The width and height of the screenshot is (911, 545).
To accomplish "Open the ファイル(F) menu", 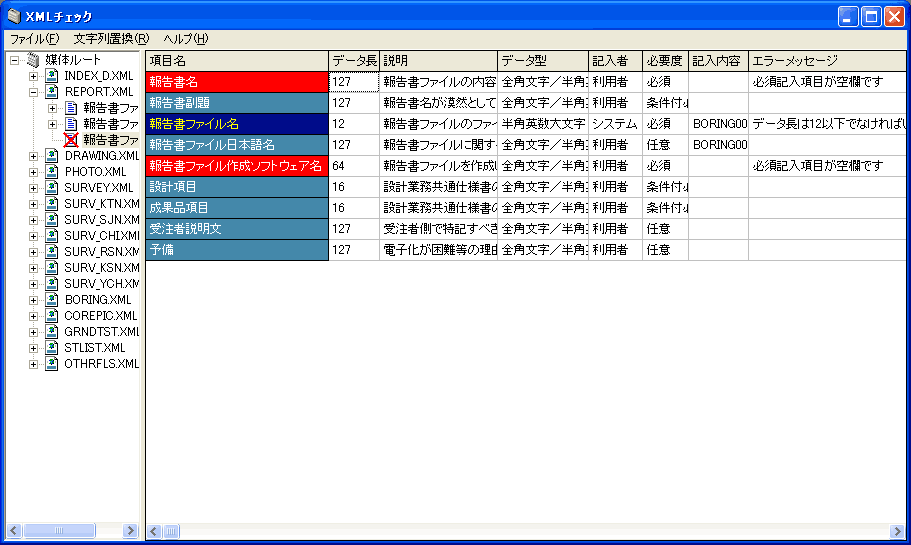I will pyautogui.click(x=35, y=39).
